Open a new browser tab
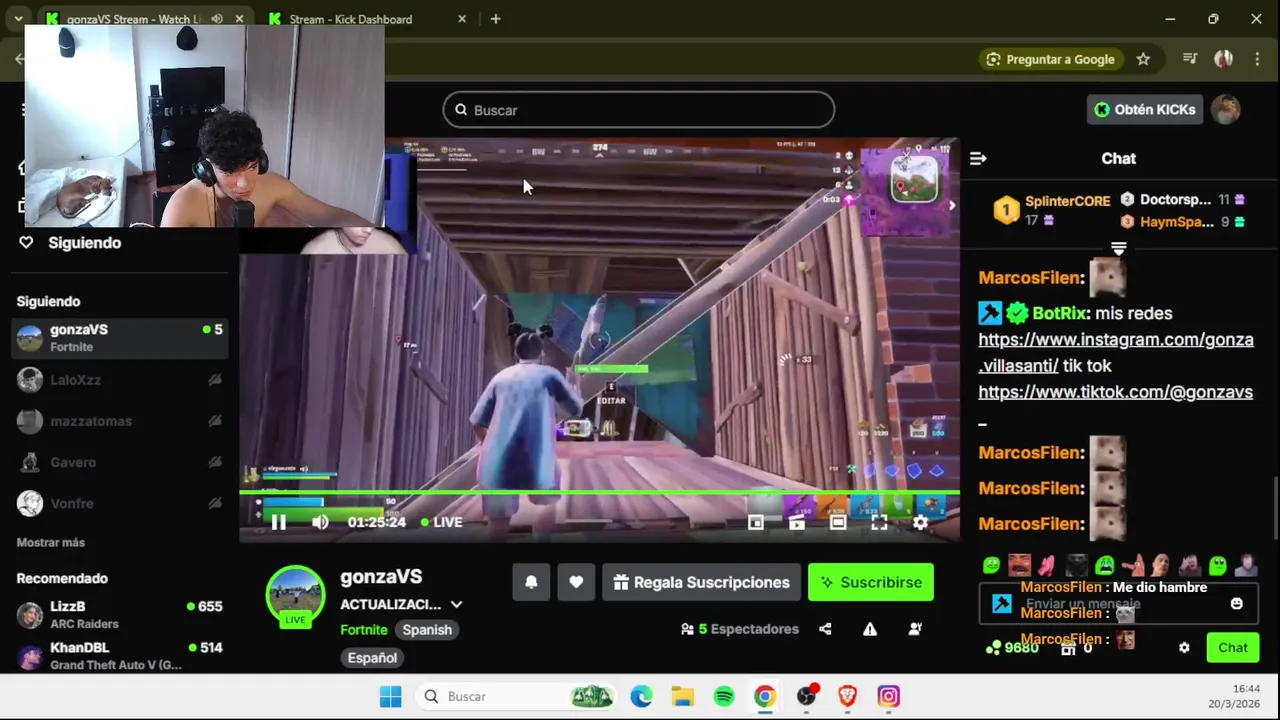Image resolution: width=1280 pixels, height=720 pixels. 495,19
